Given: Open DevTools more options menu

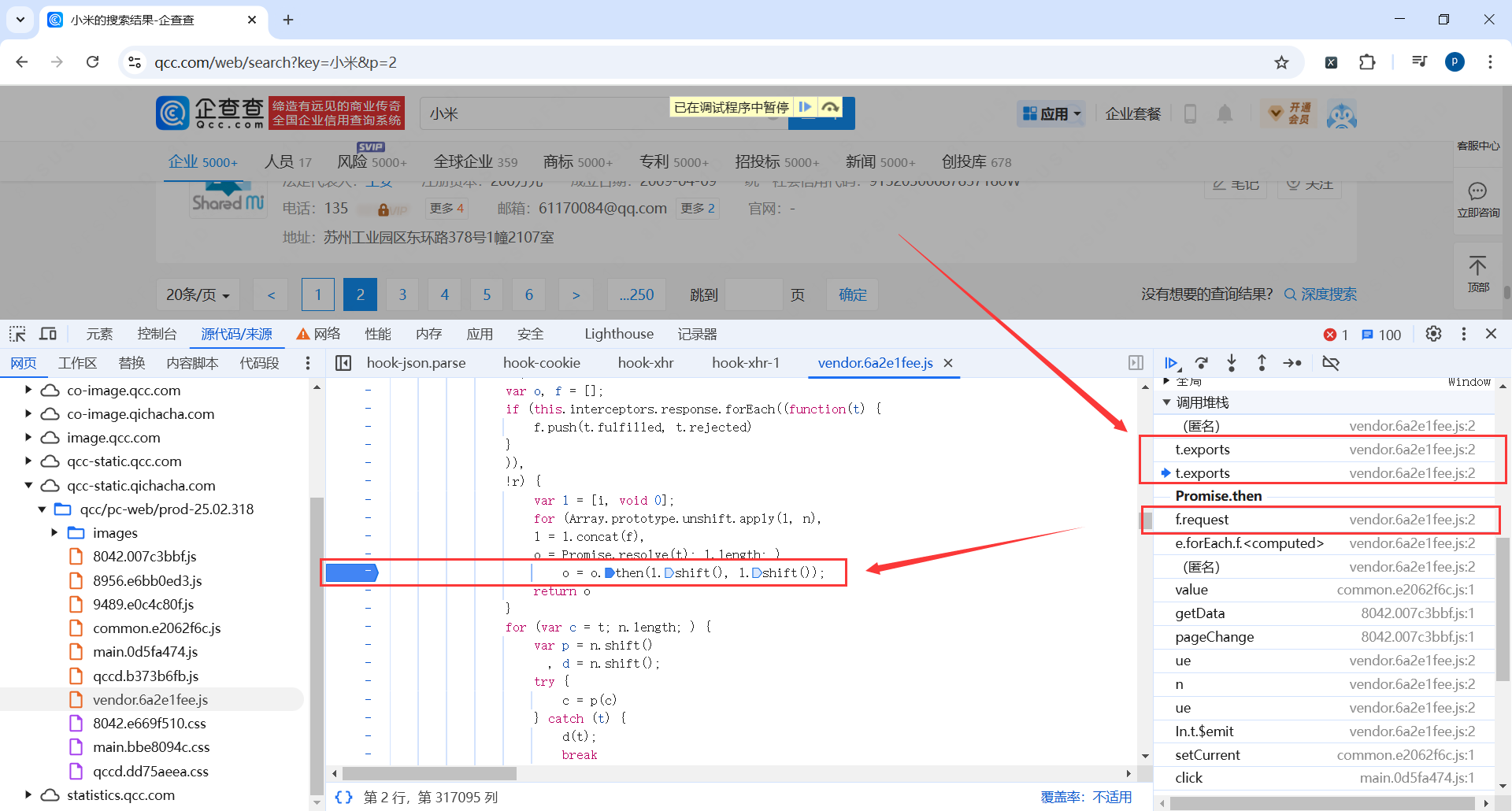Looking at the screenshot, I should coord(1464,334).
